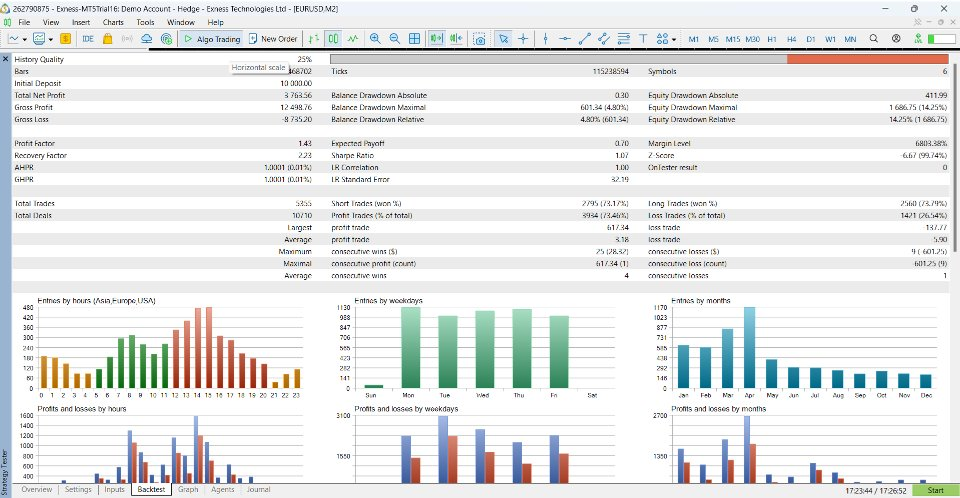Image resolution: width=960 pixels, height=498 pixels.
Task: Switch to the Inputs tab
Action: (x=114, y=489)
